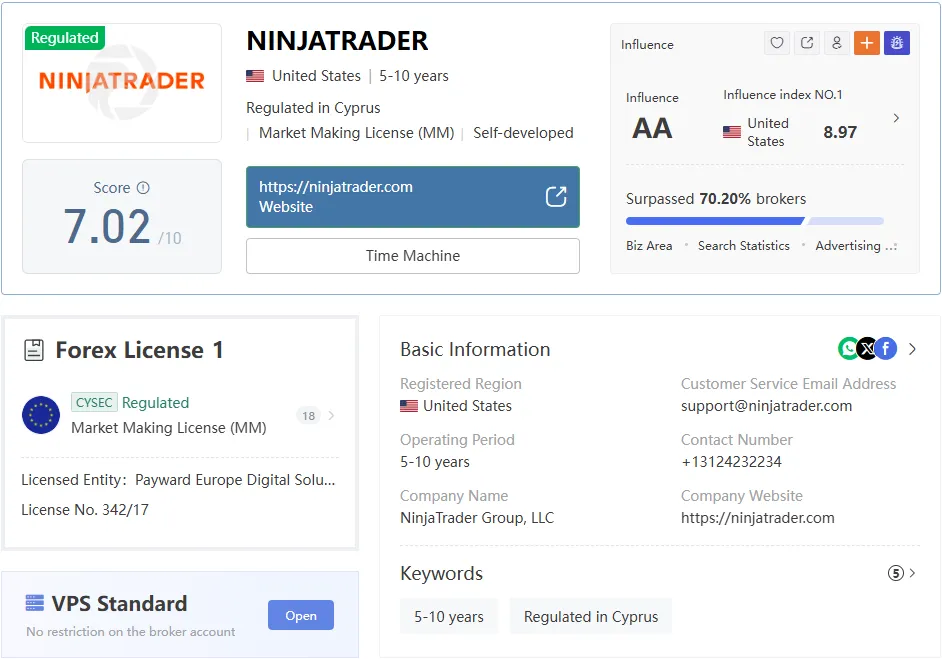Viewport: 942px width, 659px height.
Task: Click the CYSEC regulator tag
Action: tap(94, 402)
